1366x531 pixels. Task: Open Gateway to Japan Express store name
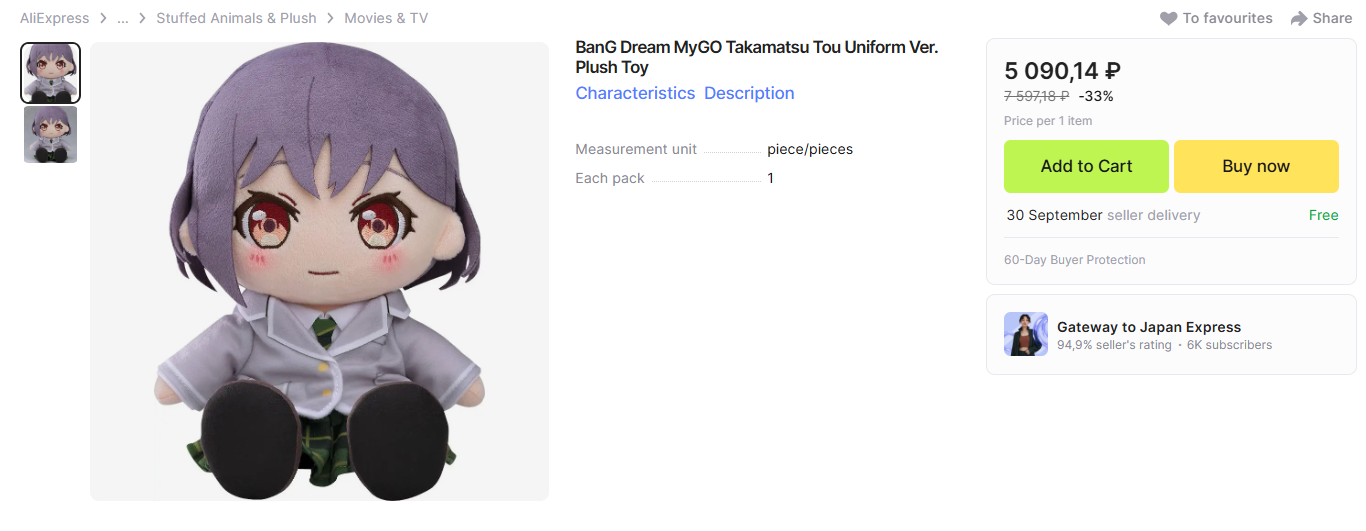point(1149,327)
